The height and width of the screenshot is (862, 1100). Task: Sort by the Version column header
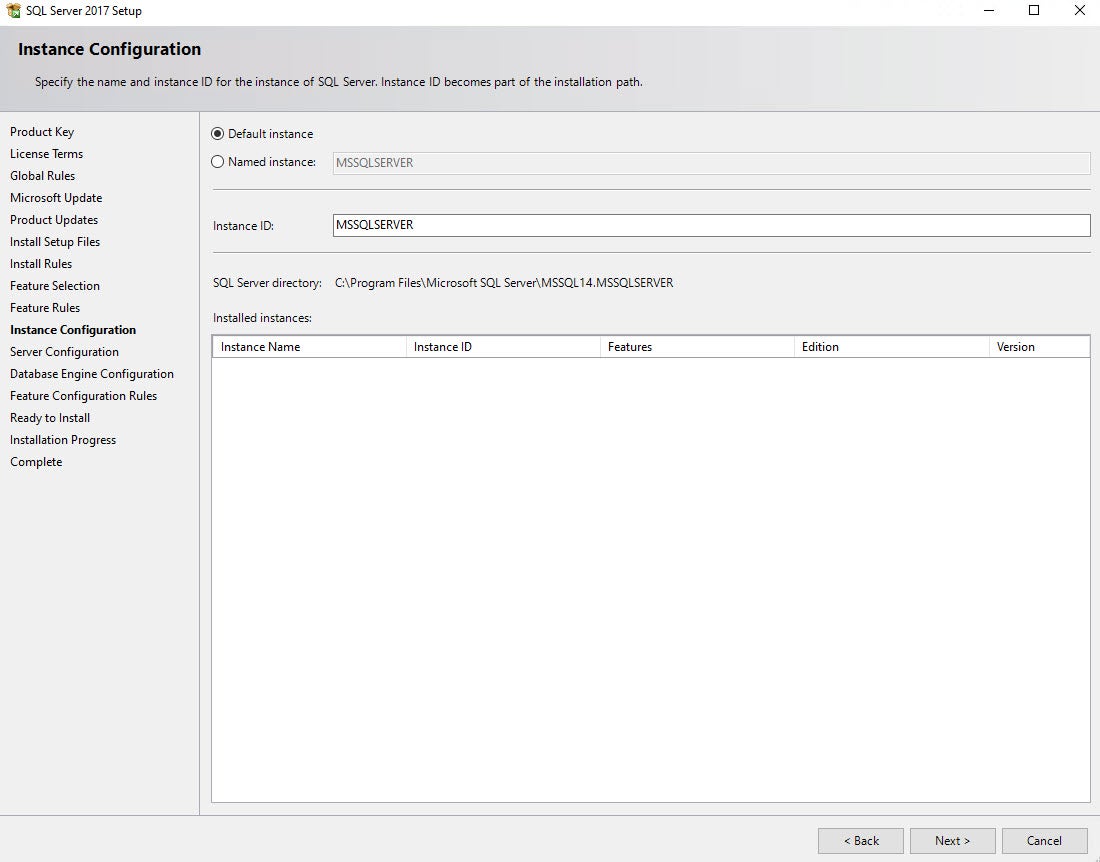pos(1039,346)
